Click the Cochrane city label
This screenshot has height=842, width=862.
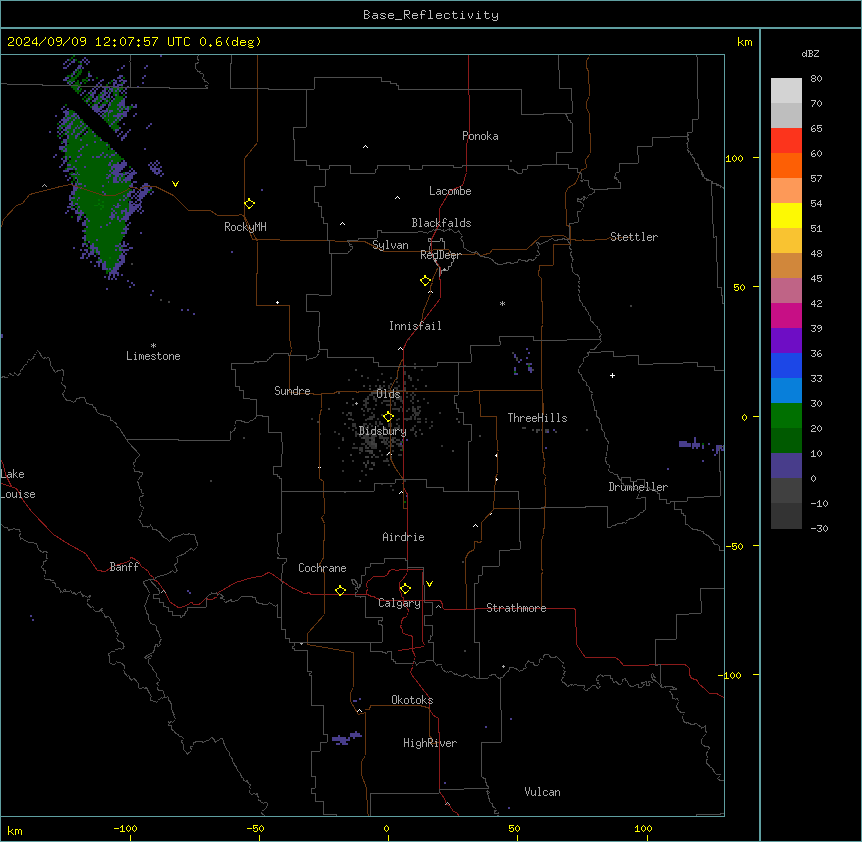[322, 568]
